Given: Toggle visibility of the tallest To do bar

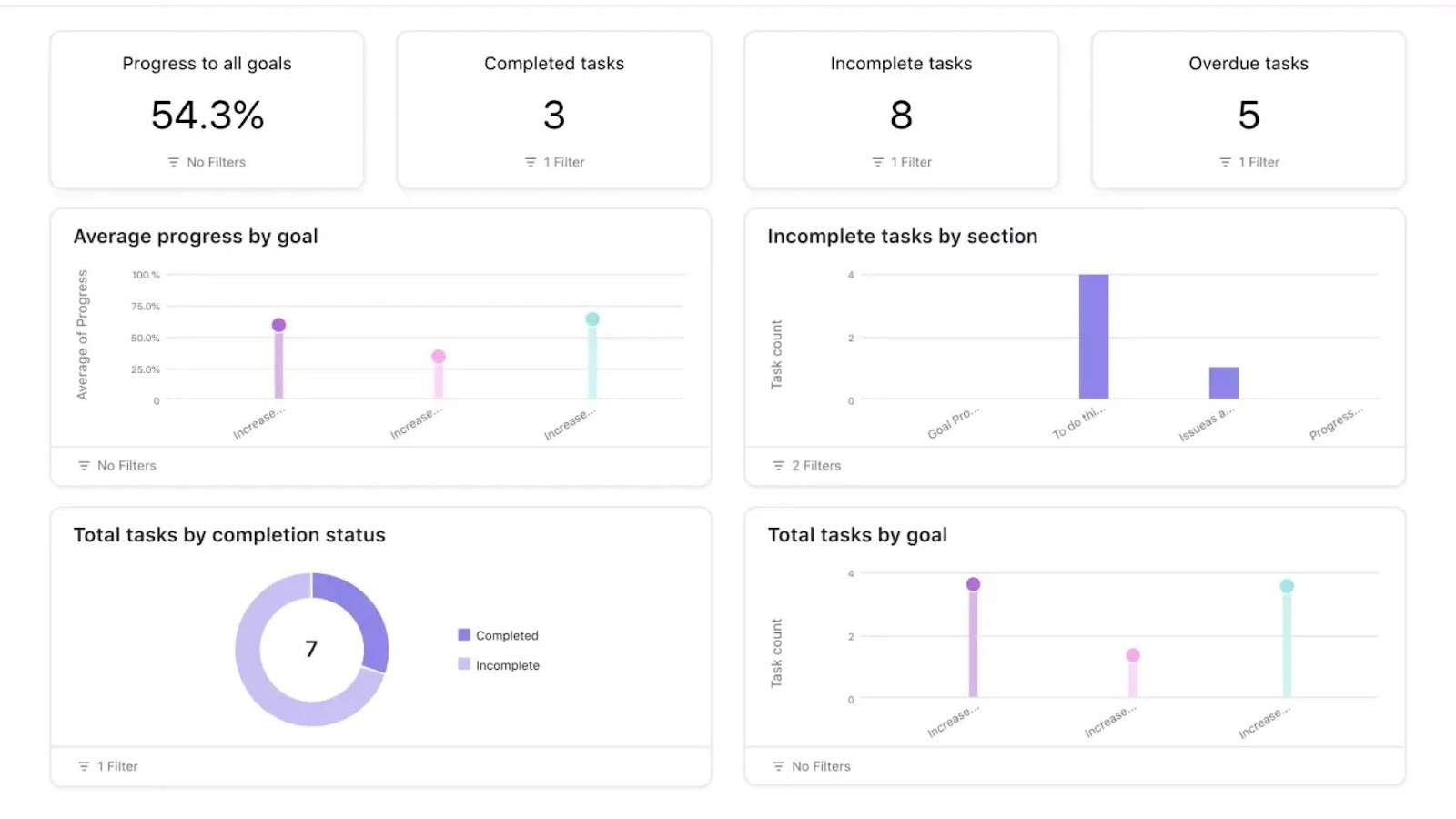Looking at the screenshot, I should (1094, 337).
